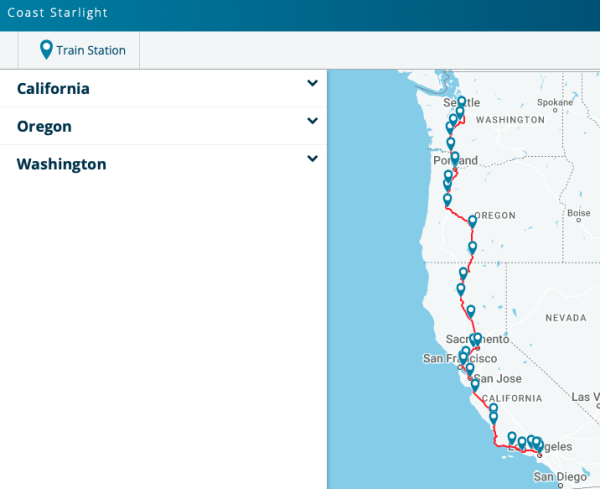Click the Oregon heading text
The width and height of the screenshot is (600, 489).
(44, 126)
